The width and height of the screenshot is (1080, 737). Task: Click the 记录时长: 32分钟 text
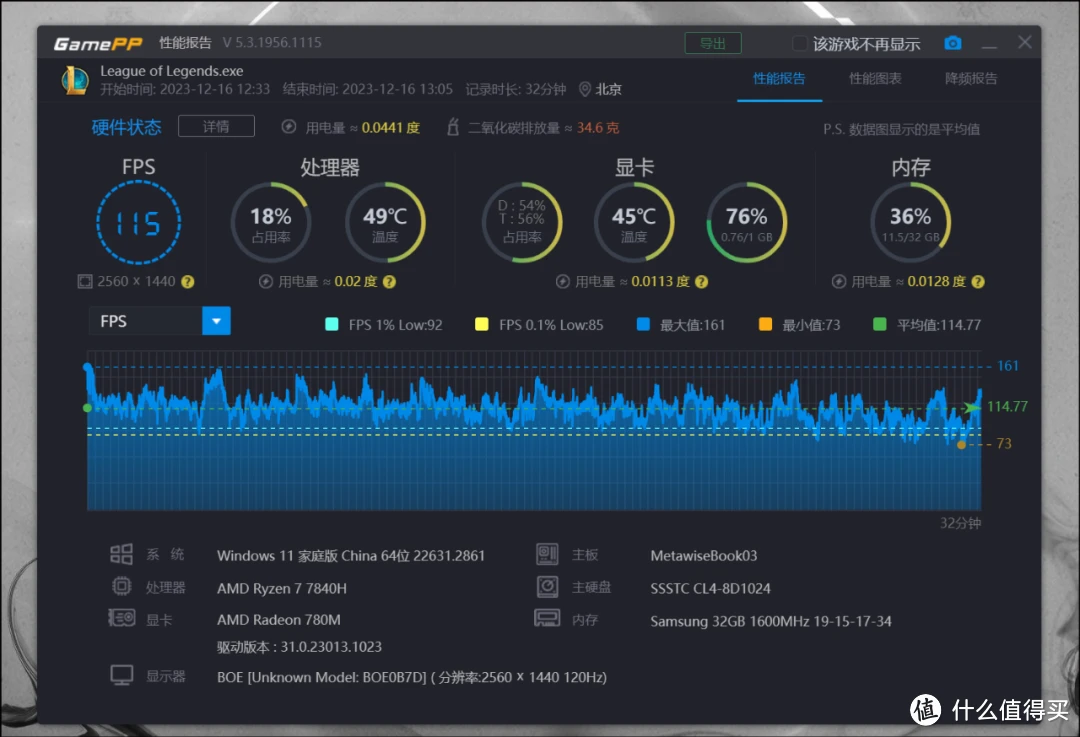click(516, 89)
